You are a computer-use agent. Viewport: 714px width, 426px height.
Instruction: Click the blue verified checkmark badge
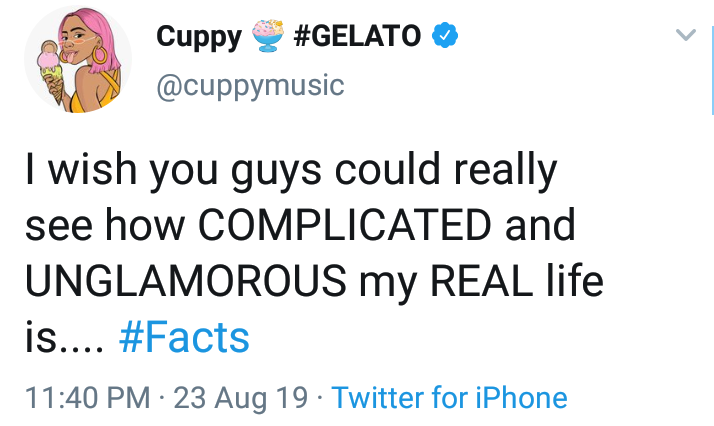444,37
